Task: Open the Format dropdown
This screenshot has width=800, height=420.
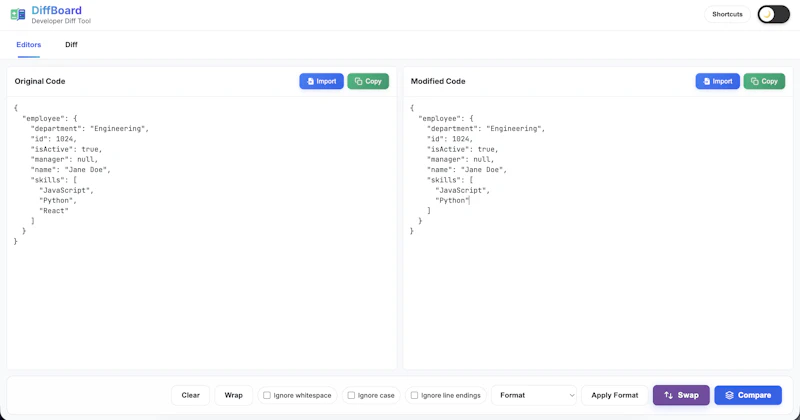Action: (534, 396)
